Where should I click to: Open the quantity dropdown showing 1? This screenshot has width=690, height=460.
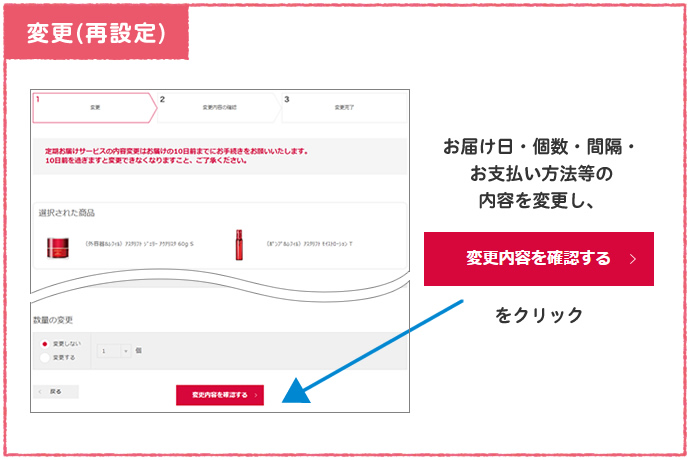tap(113, 350)
